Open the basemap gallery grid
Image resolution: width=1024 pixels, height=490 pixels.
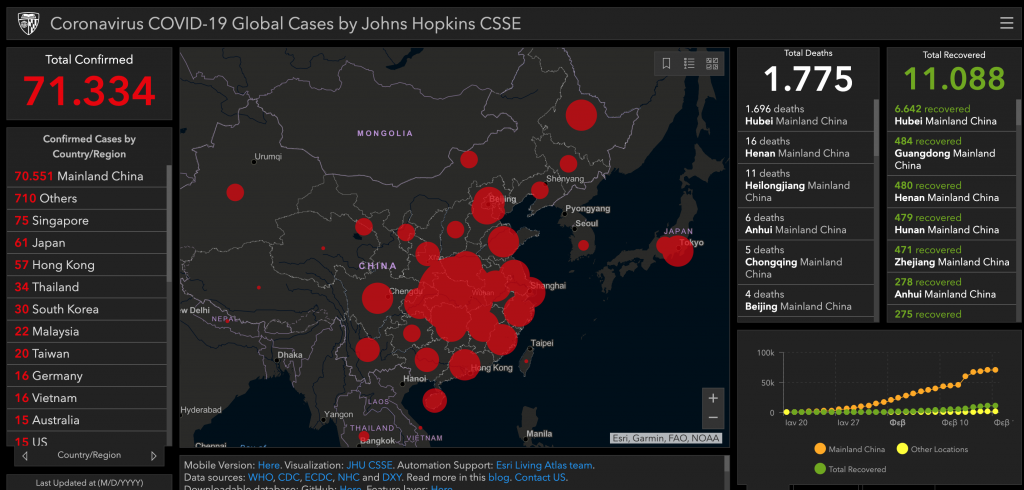(712, 64)
